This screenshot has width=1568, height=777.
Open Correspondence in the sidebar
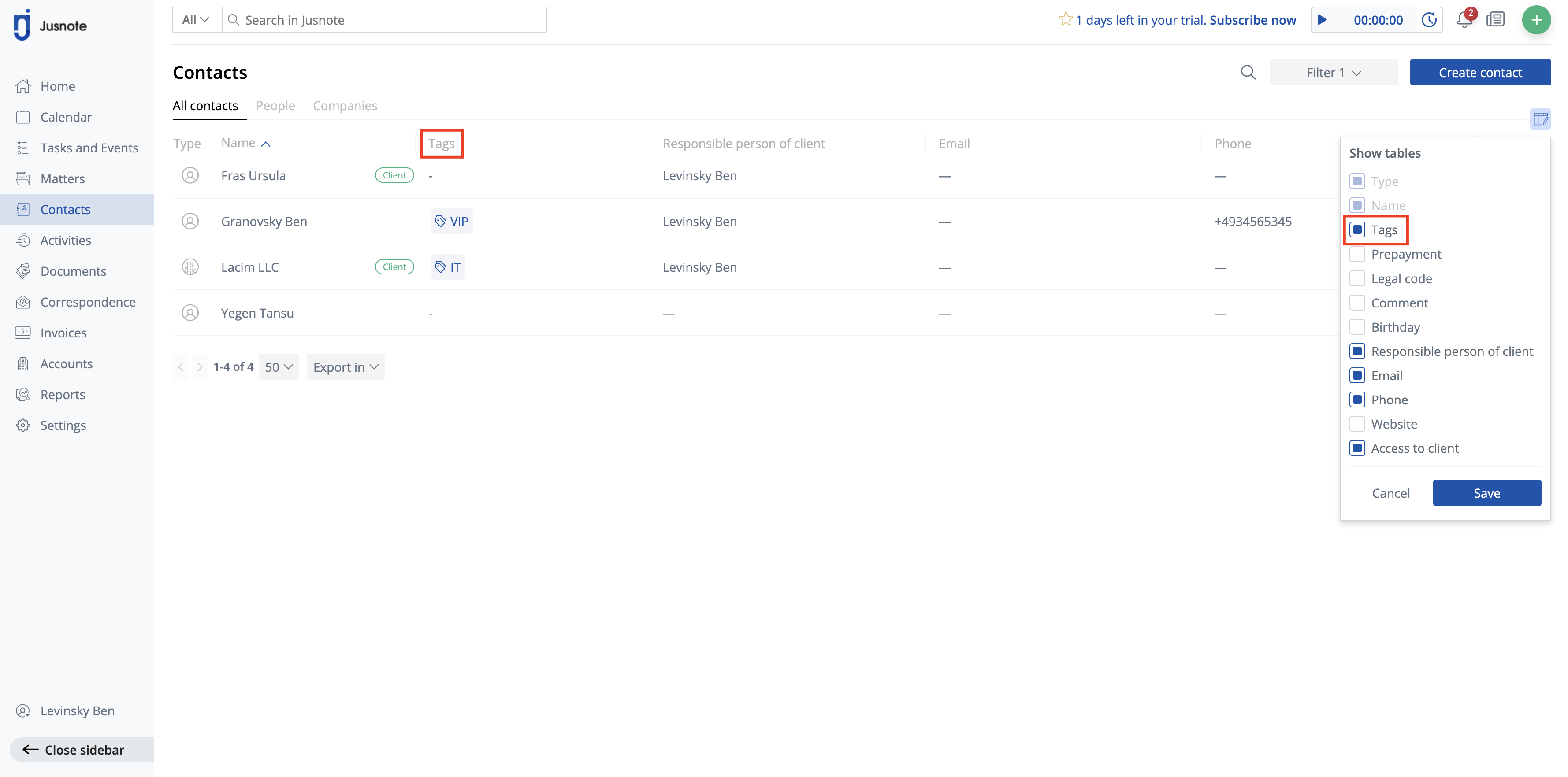pyautogui.click(x=77, y=302)
